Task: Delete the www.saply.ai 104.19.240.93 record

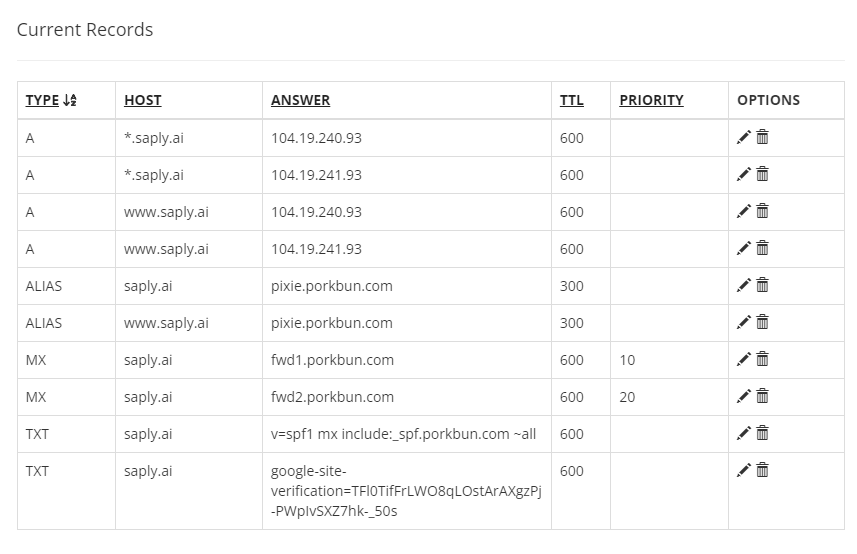Action: tap(762, 212)
